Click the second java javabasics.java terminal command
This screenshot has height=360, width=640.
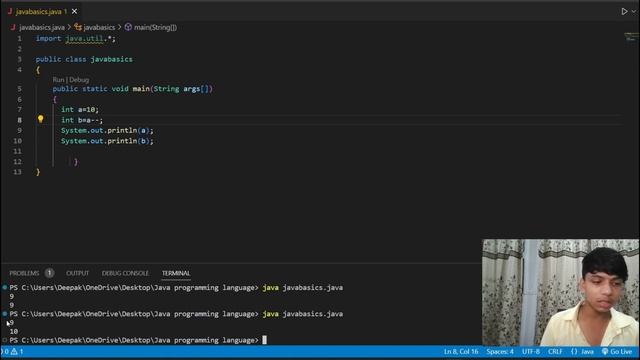click(x=302, y=314)
